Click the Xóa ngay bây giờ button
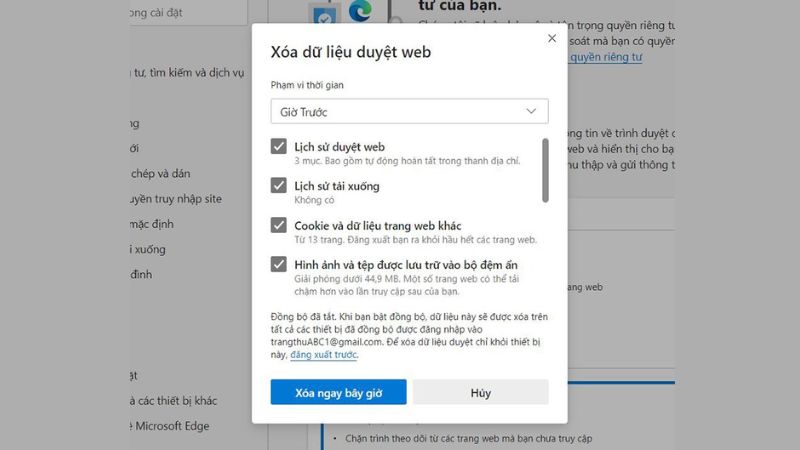 click(x=338, y=392)
